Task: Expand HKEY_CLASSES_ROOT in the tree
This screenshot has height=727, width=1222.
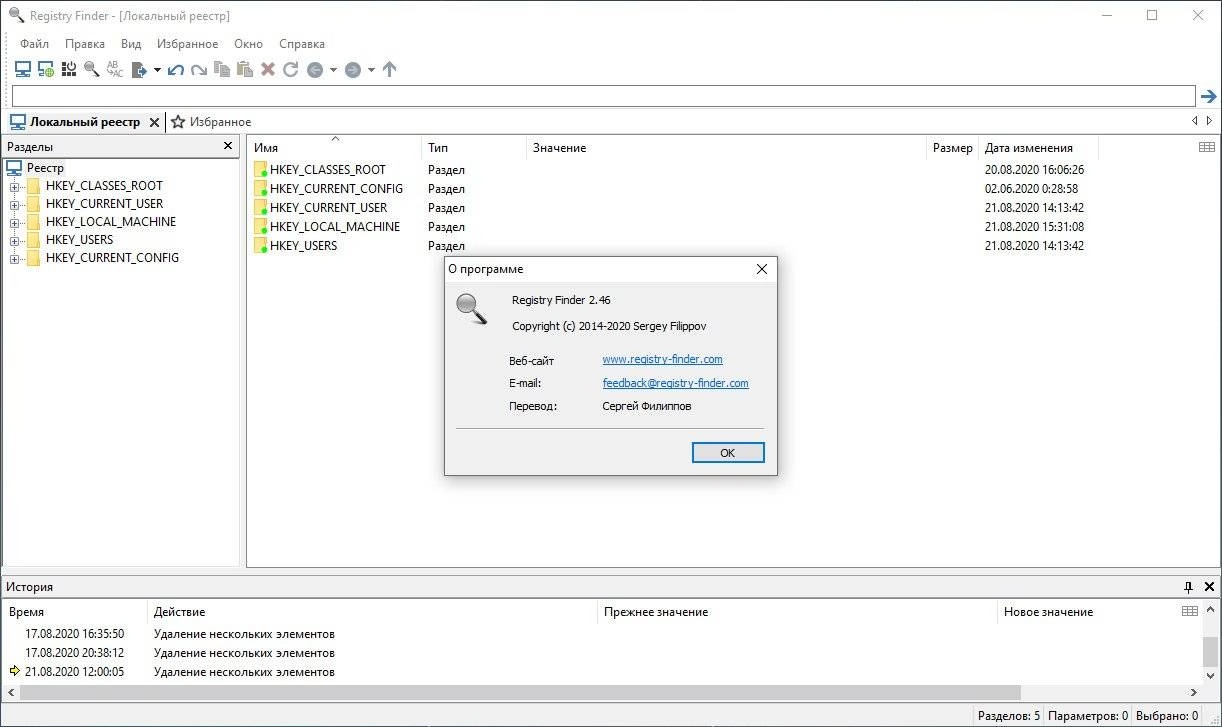Action: [15, 186]
